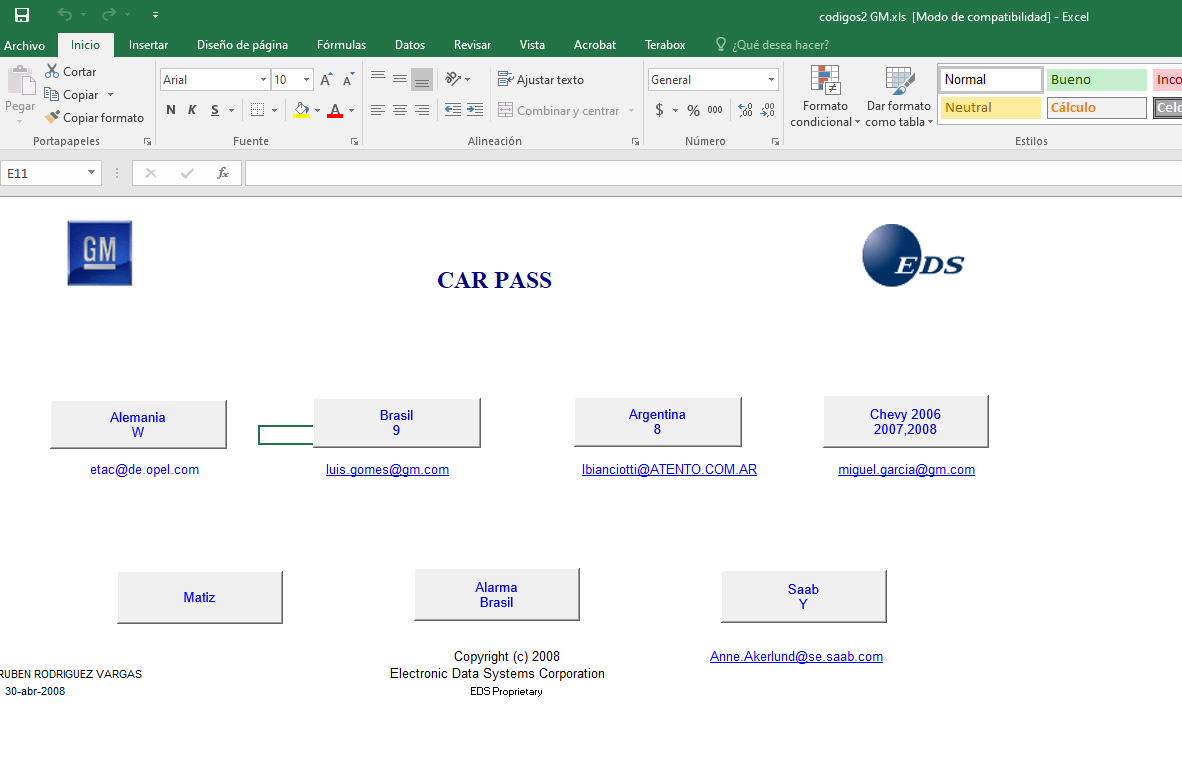1182x768 pixels.
Task: Center text with the center-align icon
Action: point(400,111)
